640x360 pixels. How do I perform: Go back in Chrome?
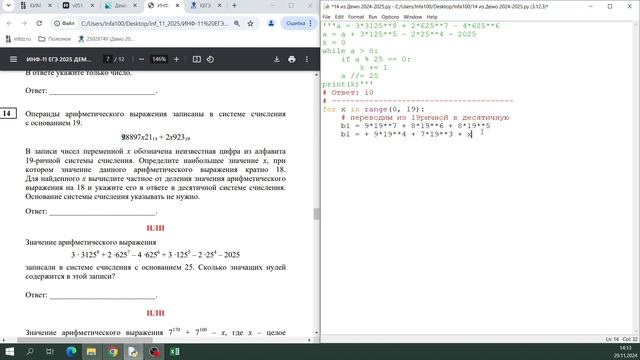9,23
